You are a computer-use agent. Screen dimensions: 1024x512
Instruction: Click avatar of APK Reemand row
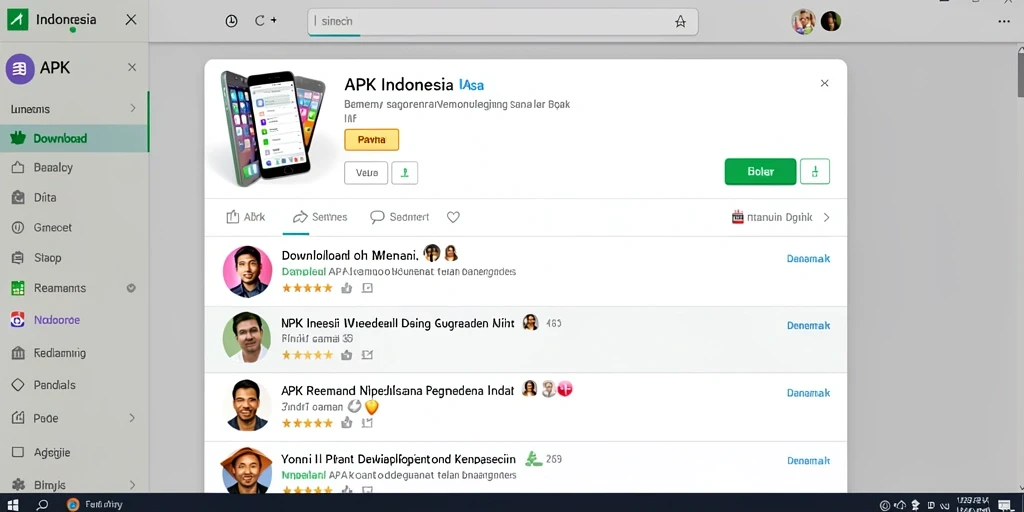point(248,405)
